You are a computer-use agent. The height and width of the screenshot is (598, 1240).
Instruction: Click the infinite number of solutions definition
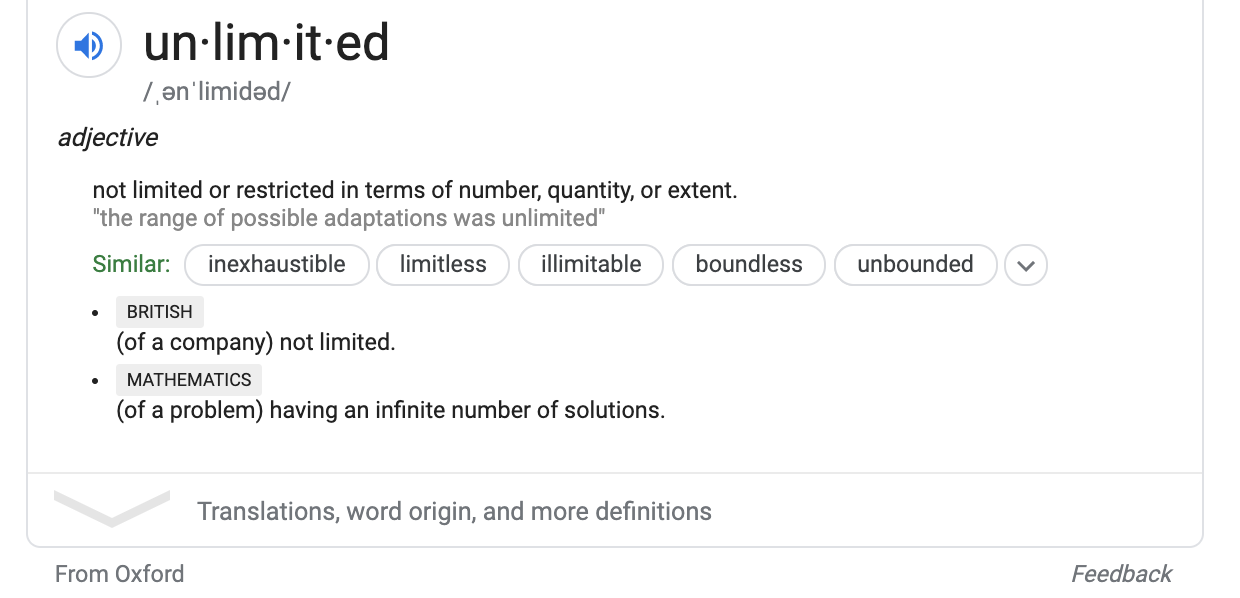[391, 410]
